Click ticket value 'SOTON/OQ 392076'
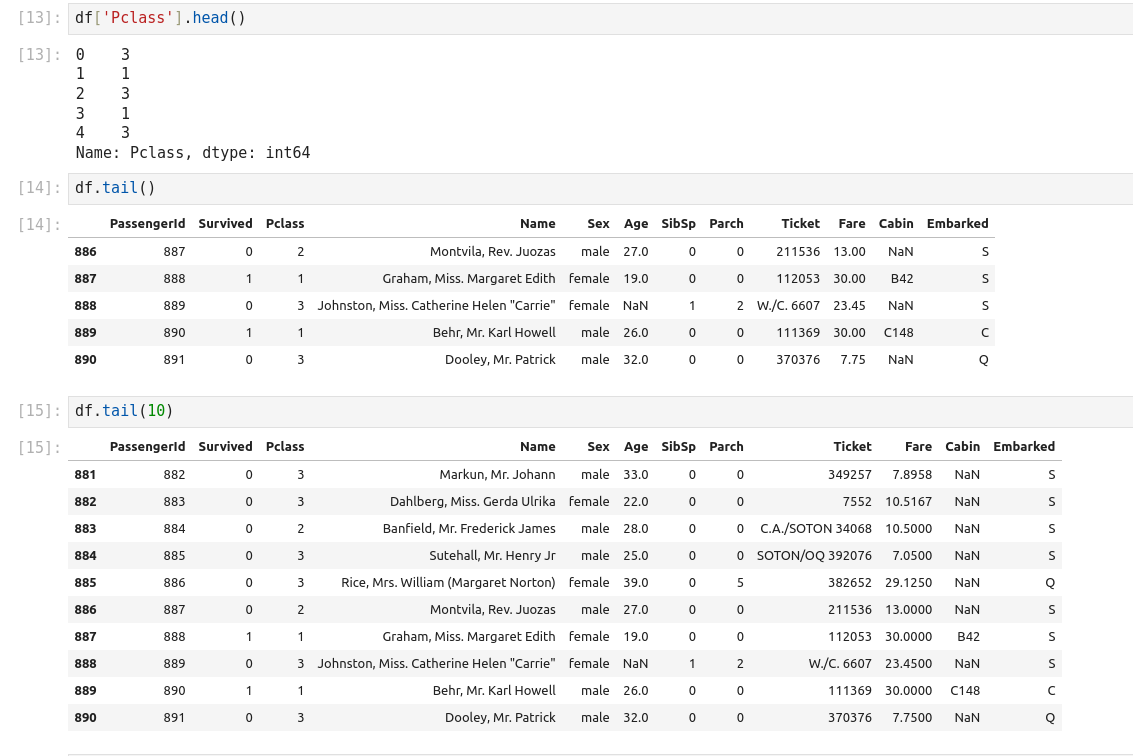Viewport: 1133px width, 756px height. (x=814, y=556)
